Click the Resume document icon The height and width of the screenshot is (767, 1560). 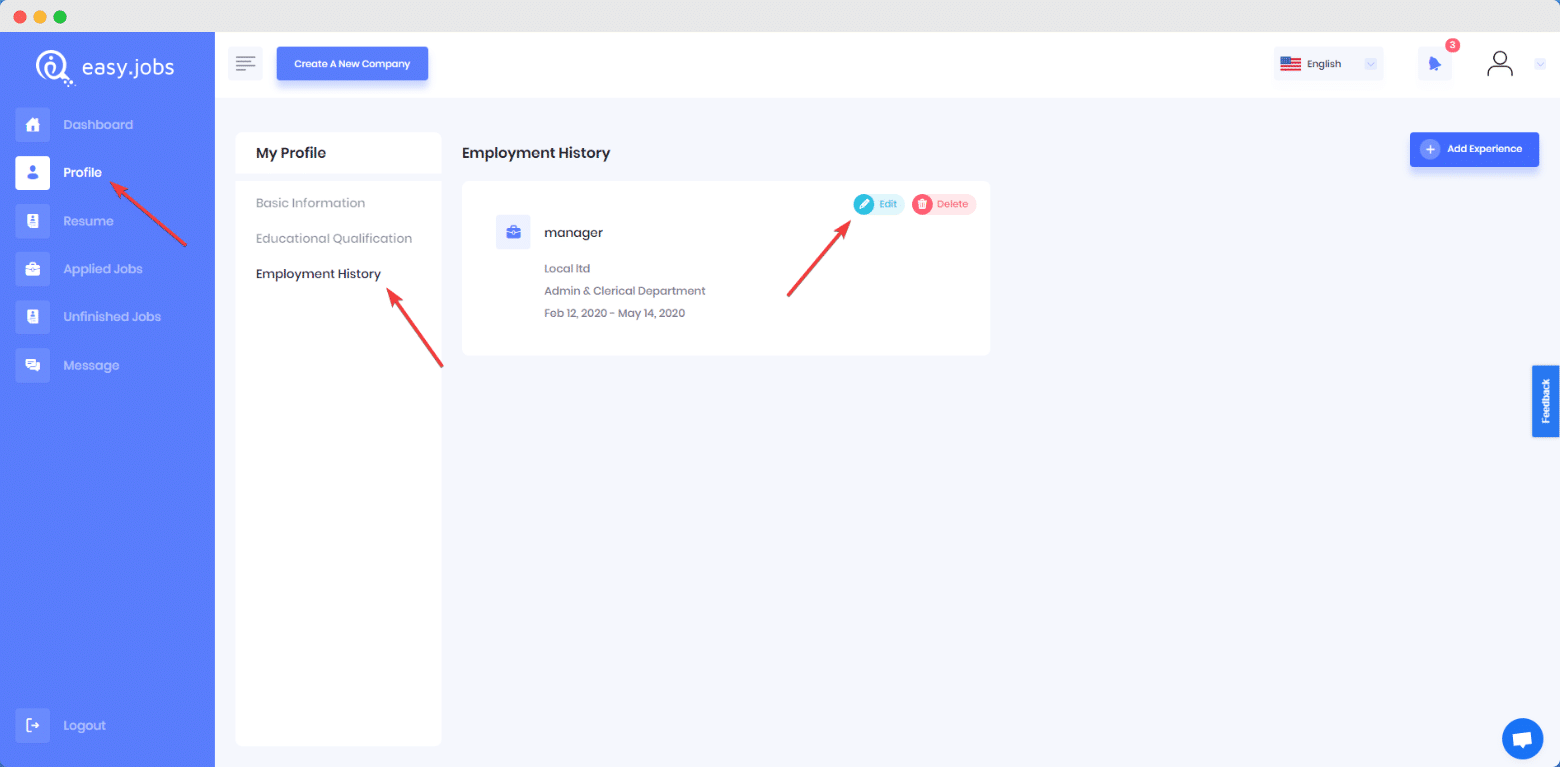click(33, 221)
